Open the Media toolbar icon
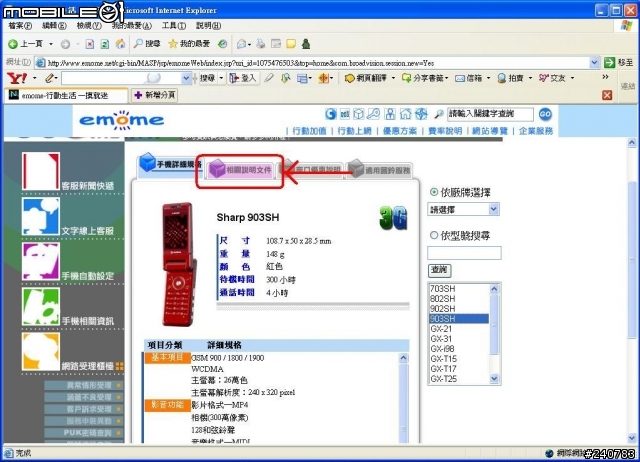The image size is (640, 462). (222, 44)
